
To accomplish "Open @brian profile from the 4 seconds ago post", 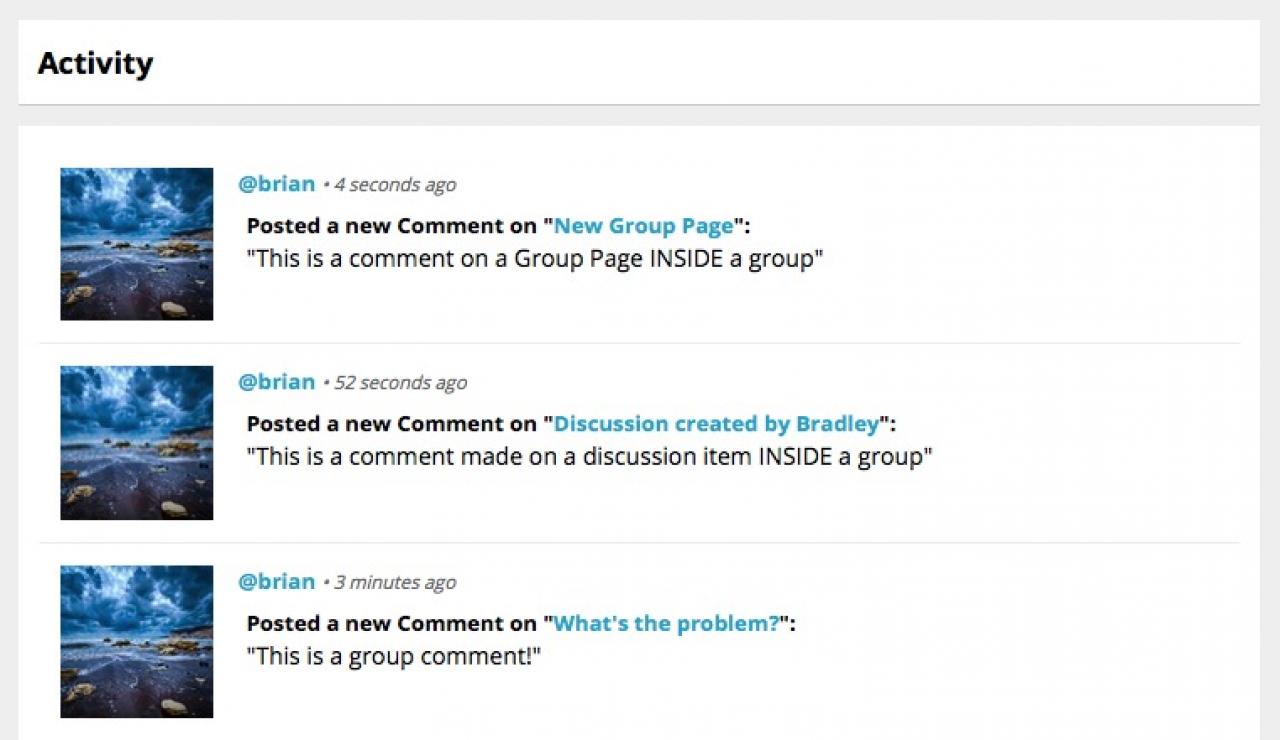I will 277,184.
